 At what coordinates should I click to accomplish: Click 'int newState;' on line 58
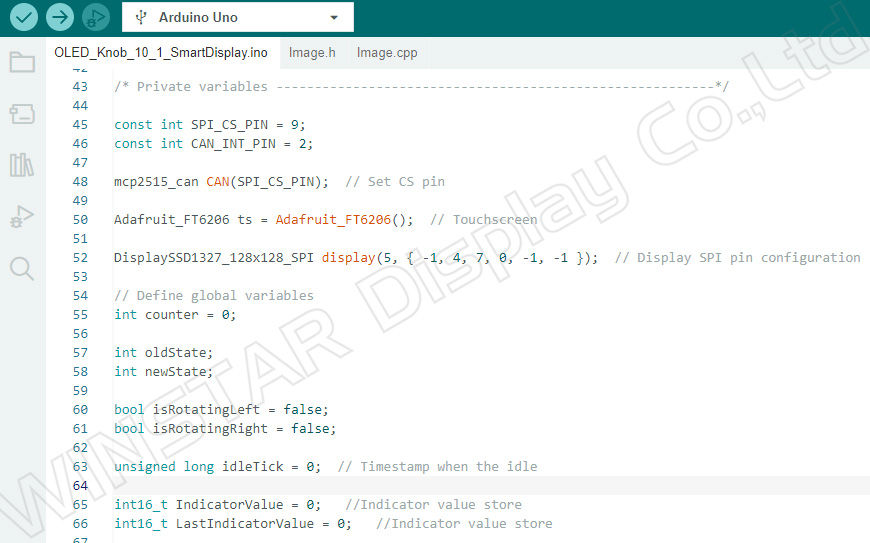coord(164,372)
